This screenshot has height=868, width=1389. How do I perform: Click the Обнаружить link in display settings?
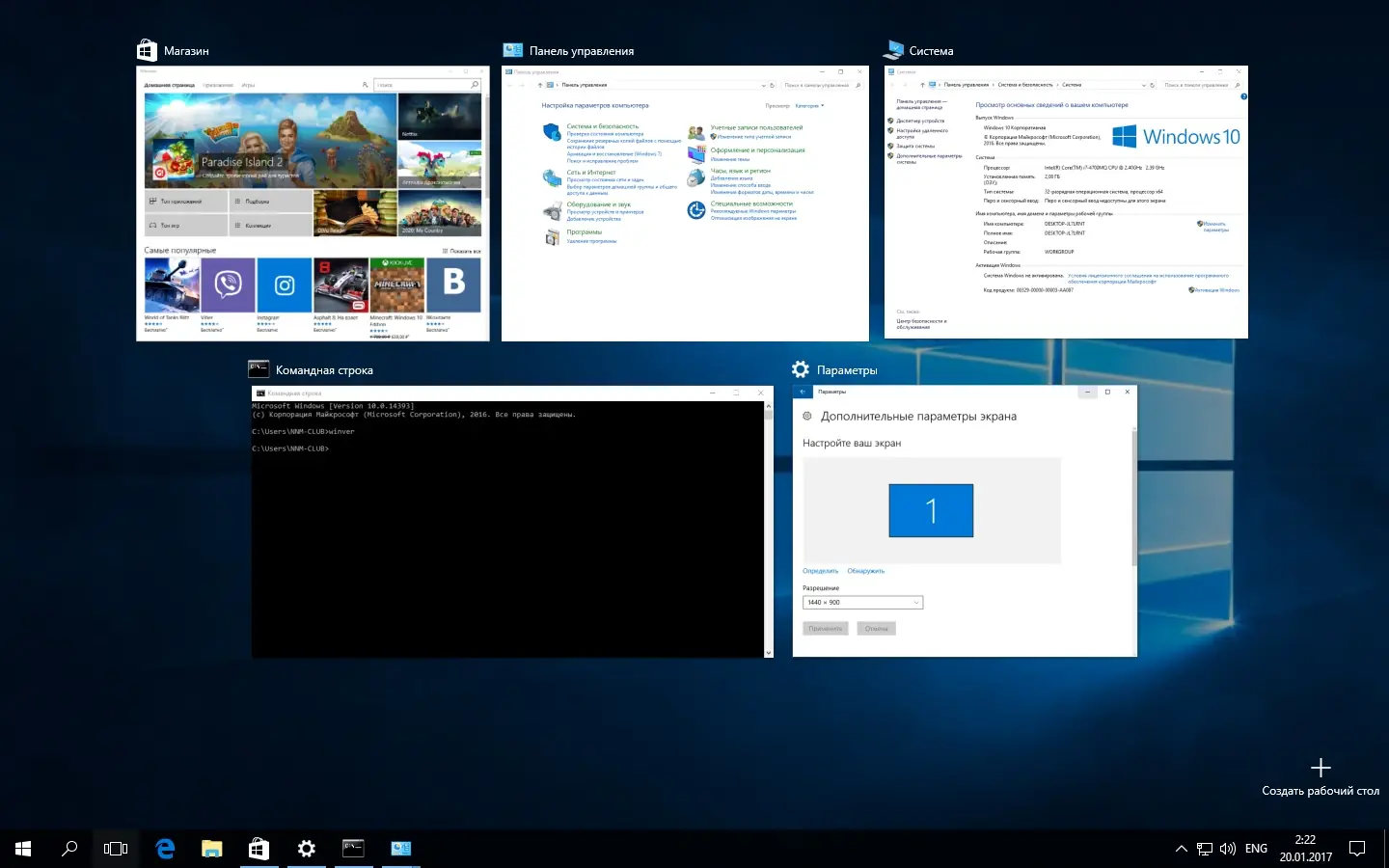[x=866, y=571]
